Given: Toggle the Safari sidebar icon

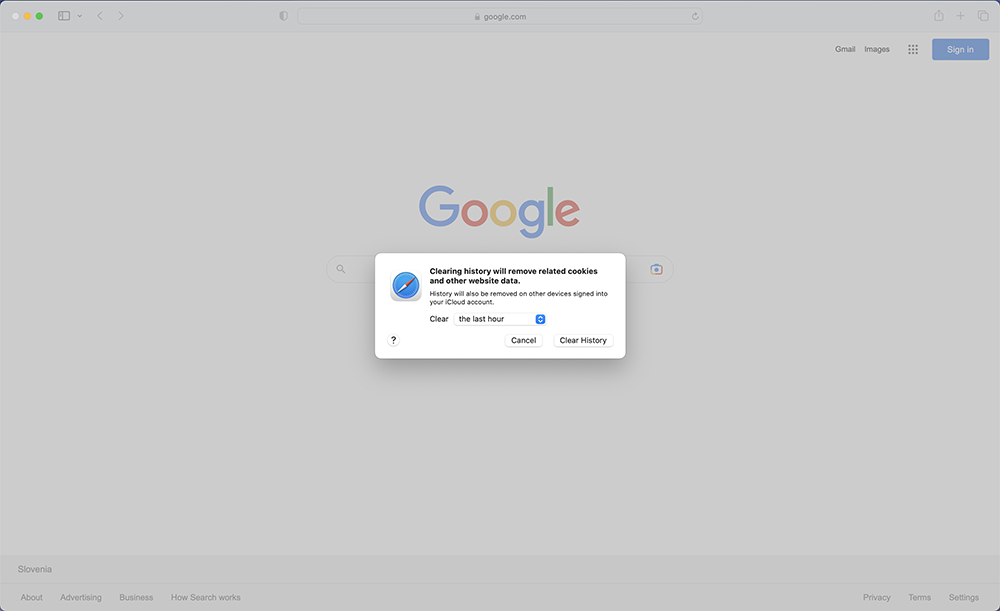Looking at the screenshot, I should (x=64, y=16).
